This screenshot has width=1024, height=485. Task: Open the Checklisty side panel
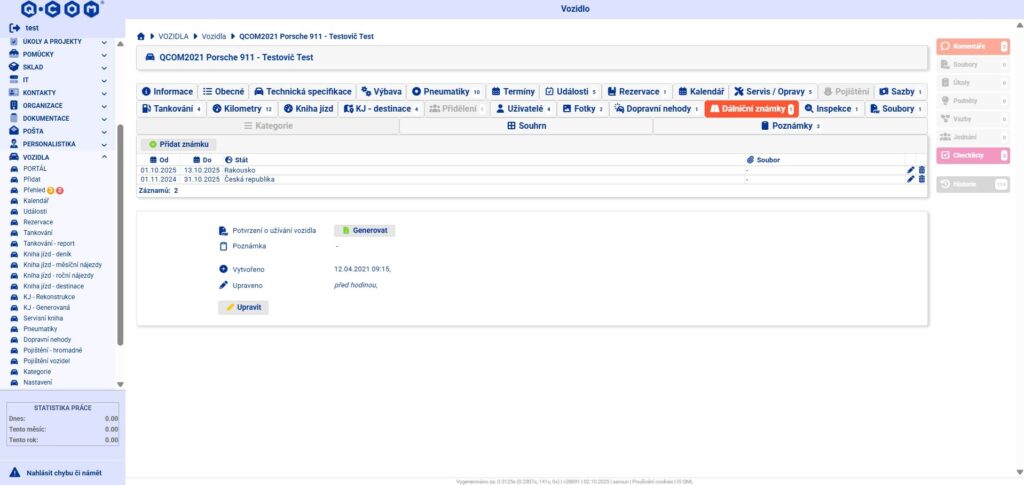(972, 155)
